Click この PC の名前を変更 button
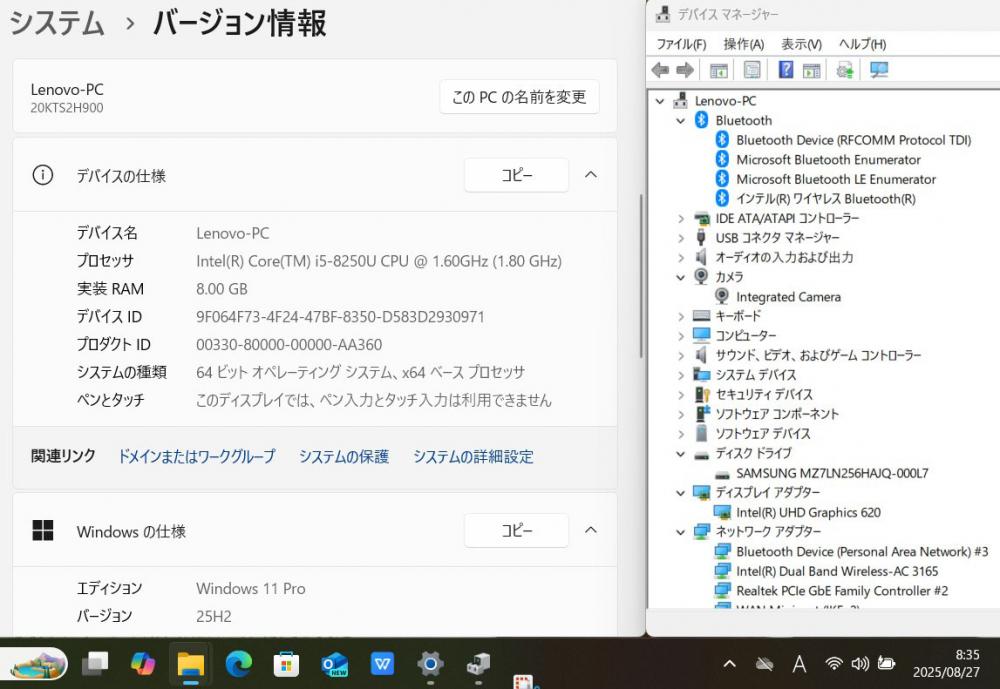 [x=519, y=97]
